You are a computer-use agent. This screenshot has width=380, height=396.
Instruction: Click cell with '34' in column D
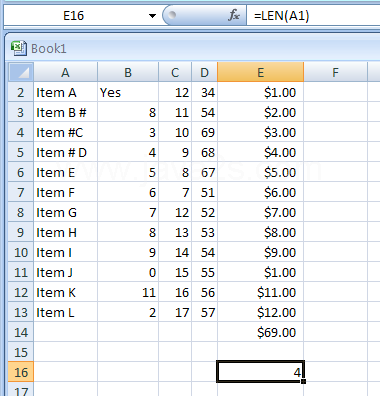tap(205, 92)
